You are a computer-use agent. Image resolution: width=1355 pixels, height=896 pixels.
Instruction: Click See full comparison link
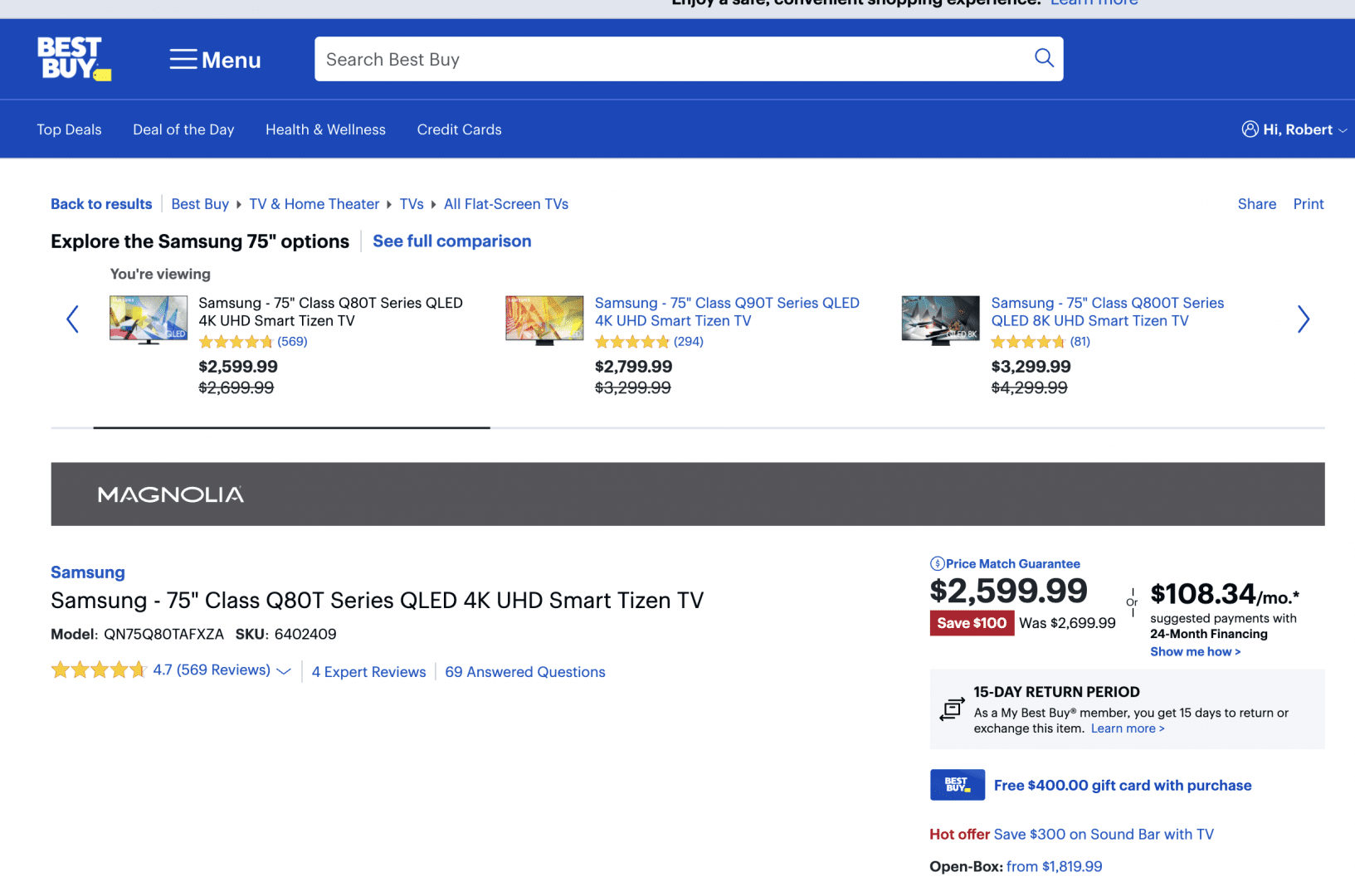[x=451, y=241]
